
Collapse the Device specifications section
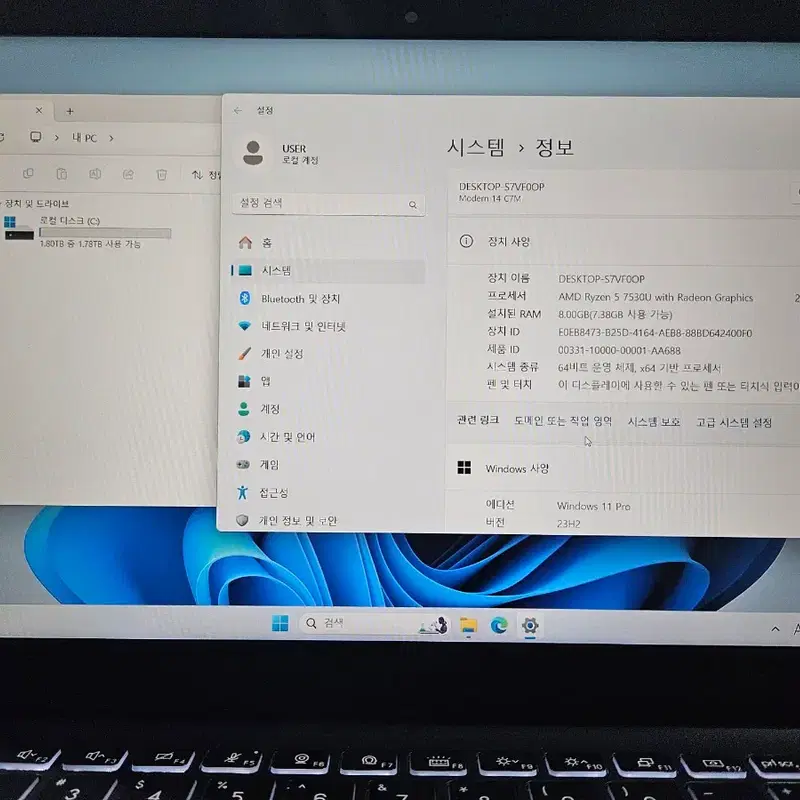[623, 242]
